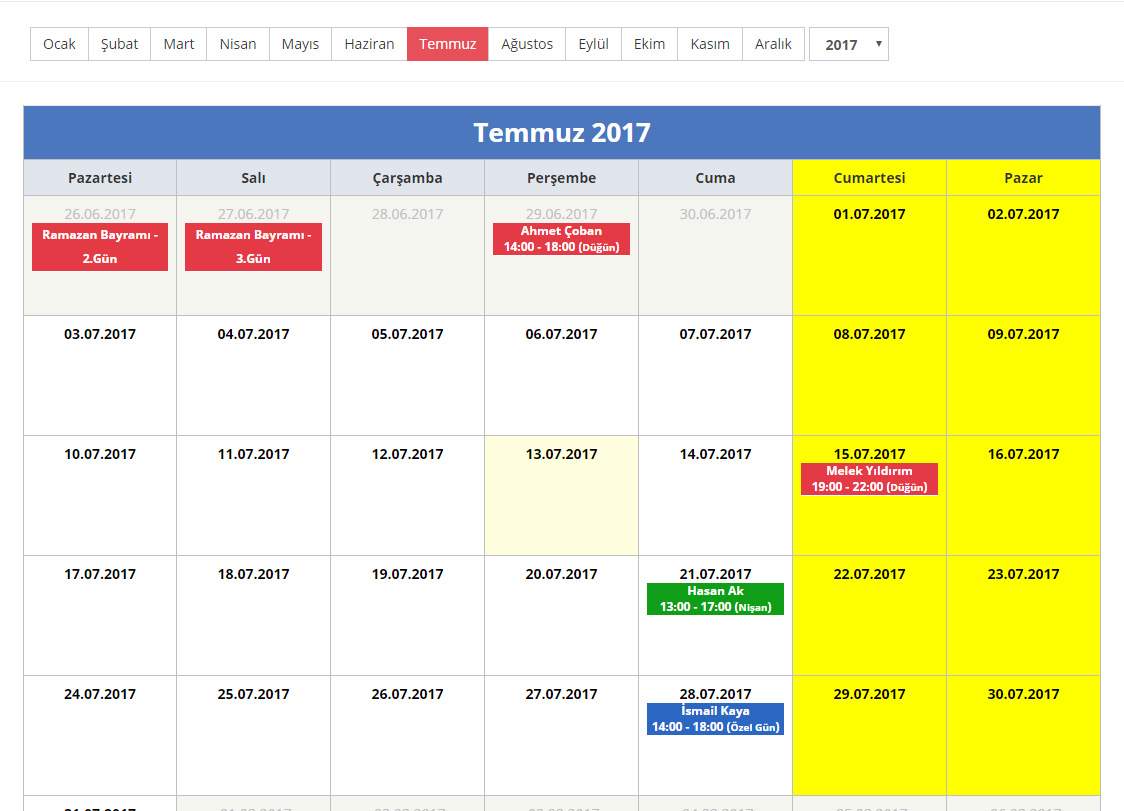
Task: Switch to the Ekim tab
Action: [649, 44]
